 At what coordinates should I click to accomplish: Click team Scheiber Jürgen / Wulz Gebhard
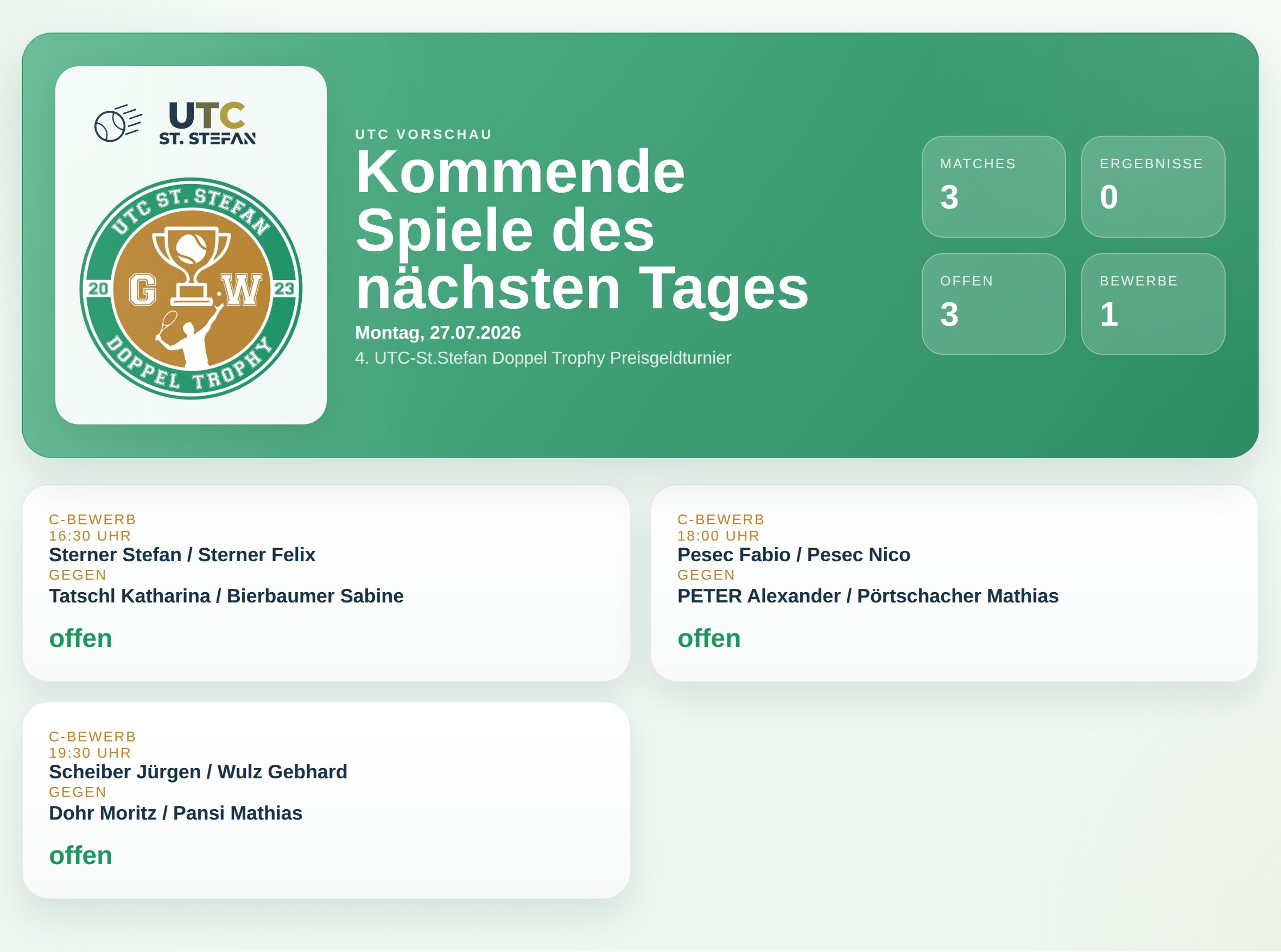tap(198, 772)
